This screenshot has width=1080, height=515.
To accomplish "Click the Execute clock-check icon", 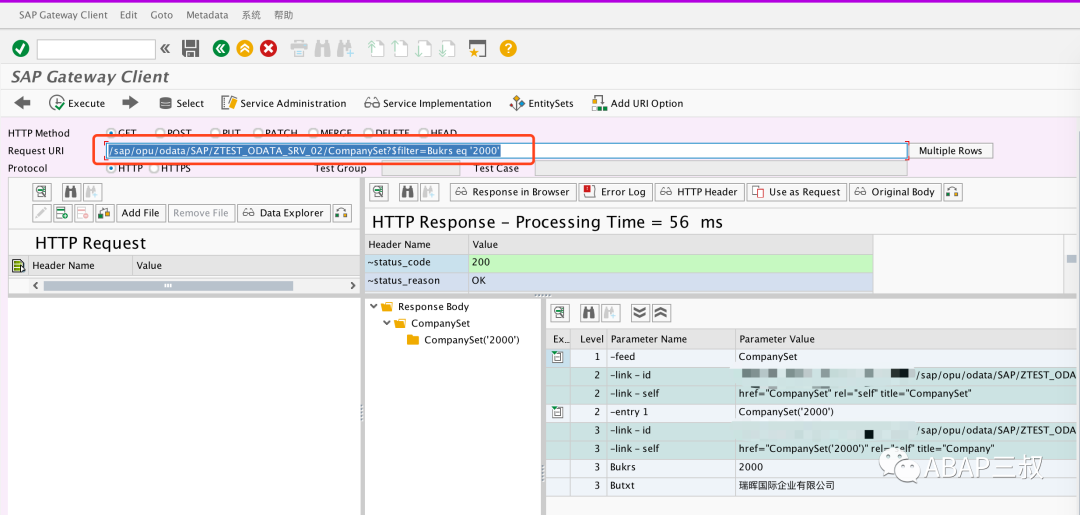I will tap(56, 103).
